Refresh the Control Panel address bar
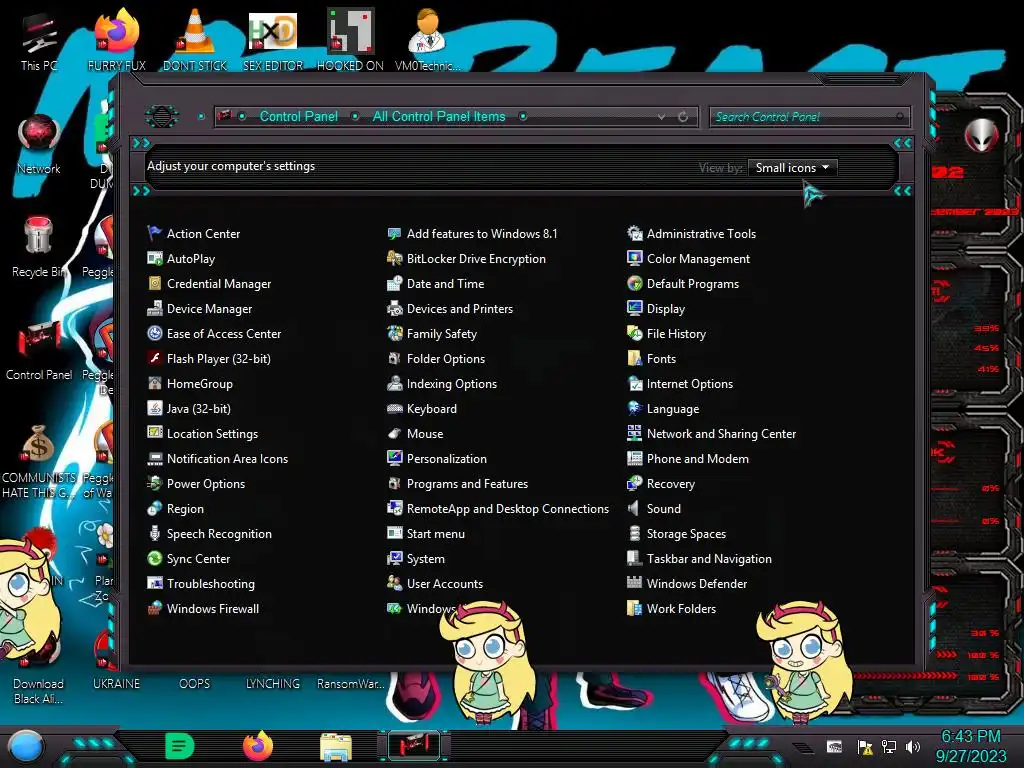The height and width of the screenshot is (768, 1024). click(683, 117)
